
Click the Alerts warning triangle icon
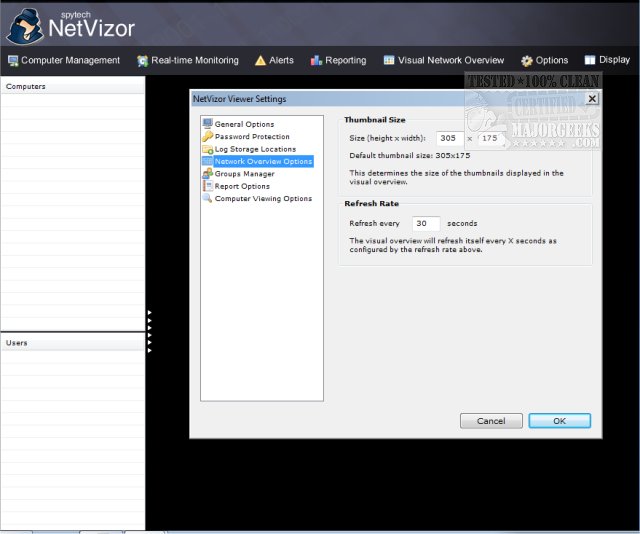click(x=260, y=60)
